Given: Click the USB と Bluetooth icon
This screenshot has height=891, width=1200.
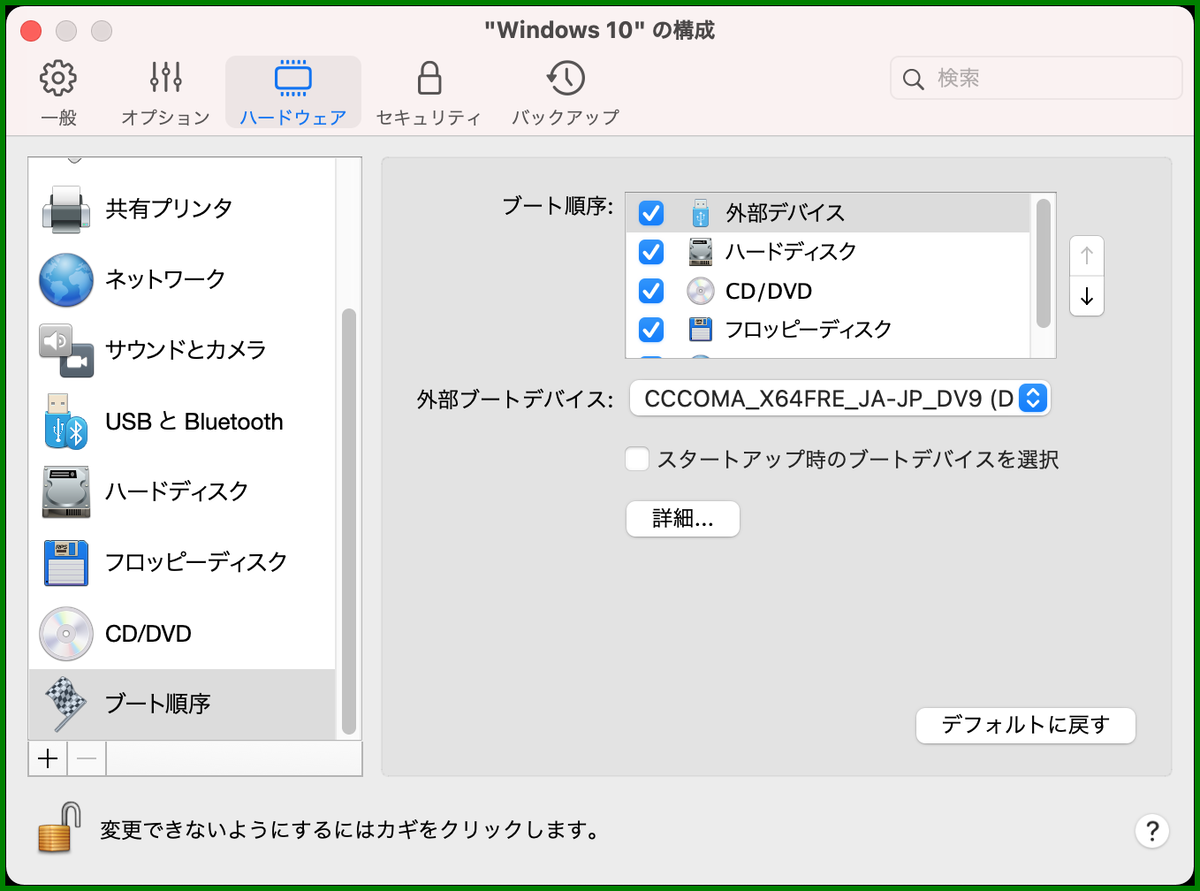Looking at the screenshot, I should (x=67, y=421).
